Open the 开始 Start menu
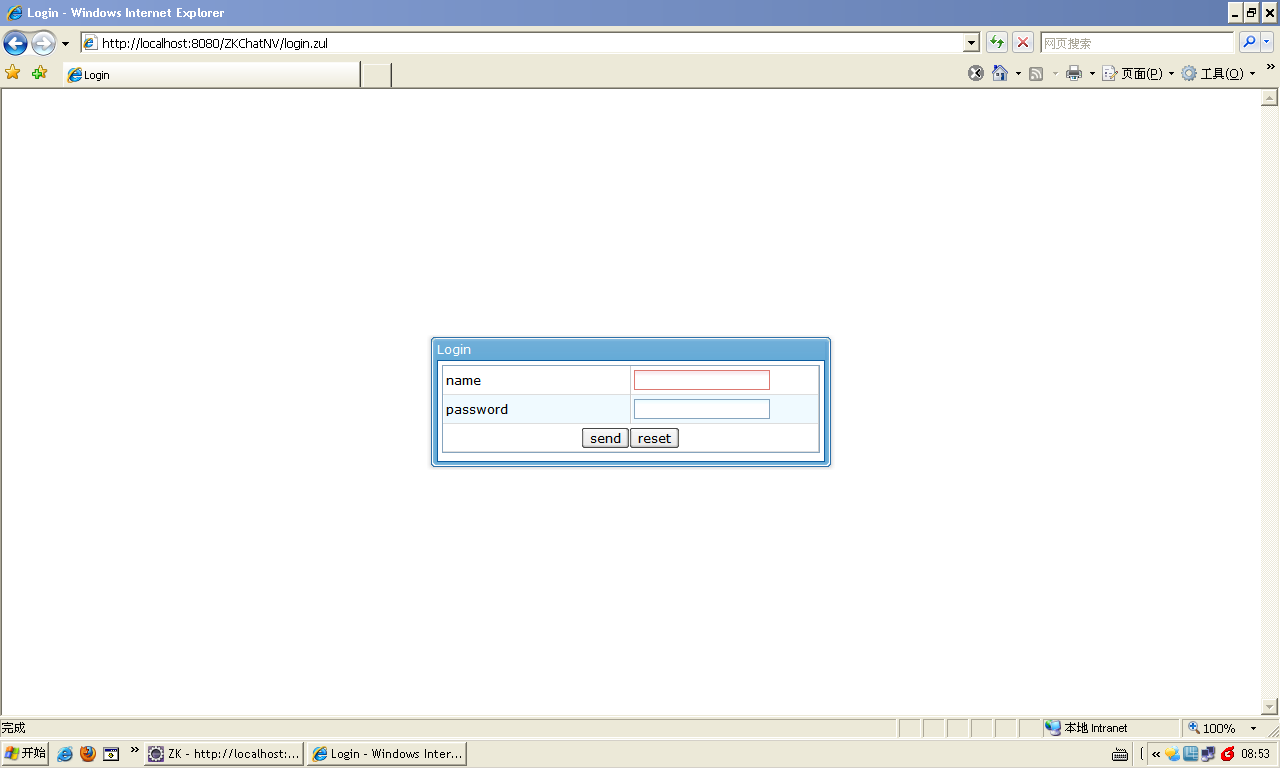The width and height of the screenshot is (1280, 768). pos(25,753)
